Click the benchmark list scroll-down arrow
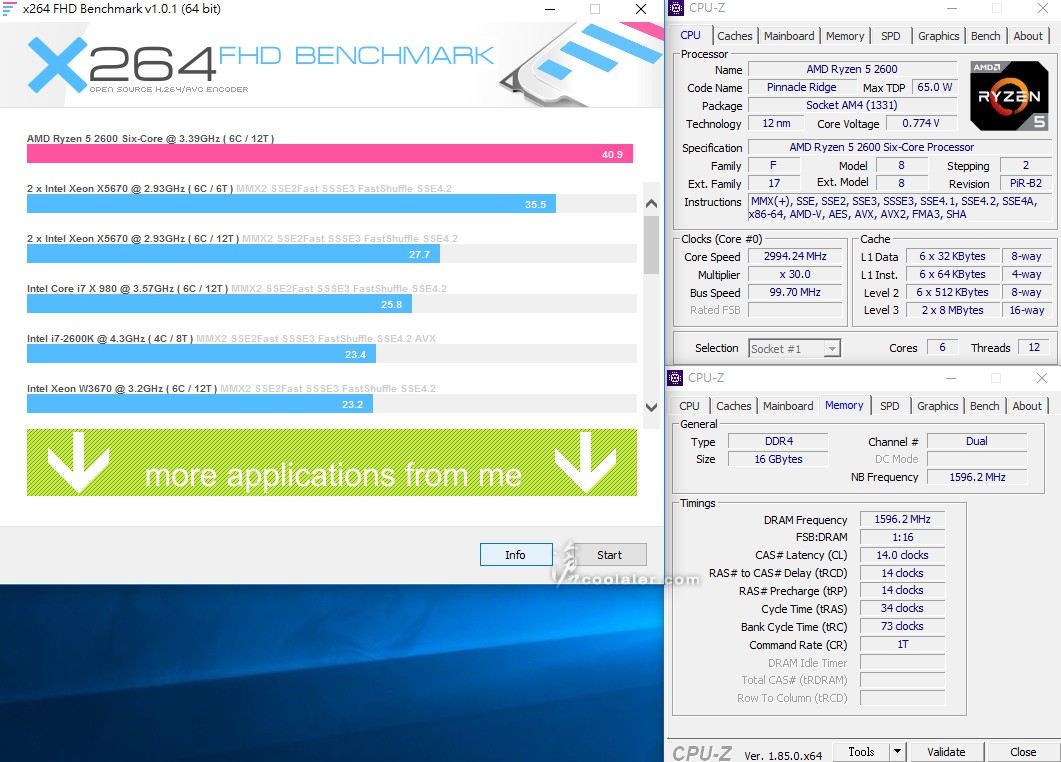1061x762 pixels. coord(651,407)
